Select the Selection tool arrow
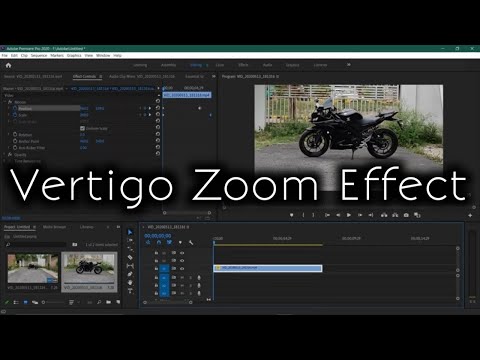Viewport: 480px width, 360px height. coord(130,232)
